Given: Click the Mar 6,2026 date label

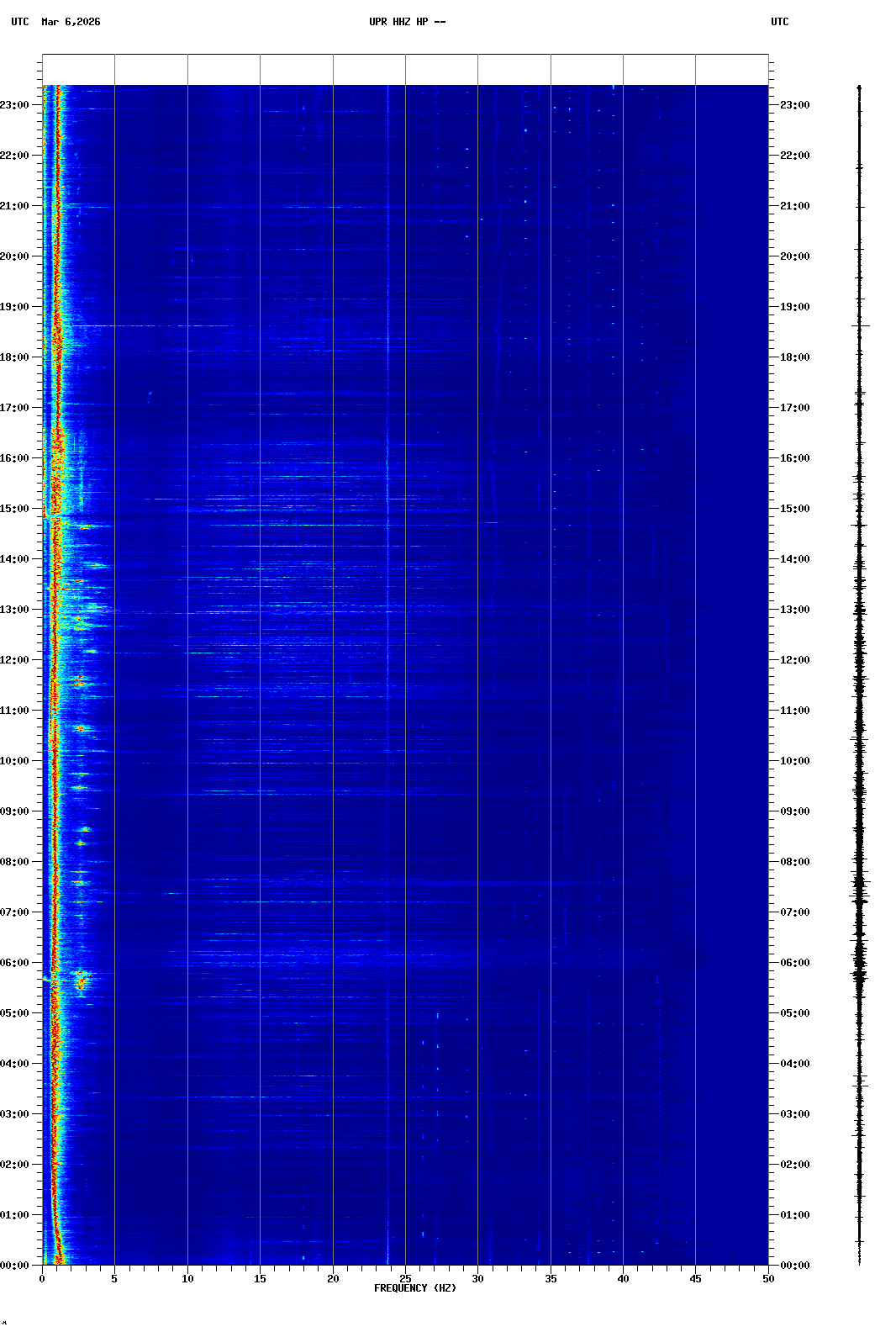Looking at the screenshot, I should click(71, 22).
